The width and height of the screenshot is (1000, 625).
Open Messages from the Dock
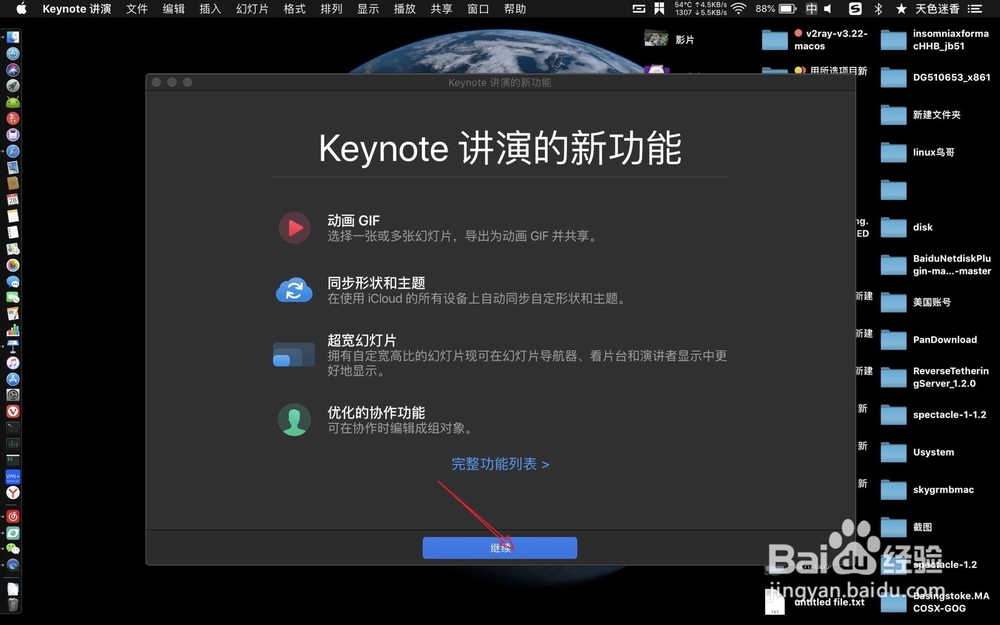point(13,281)
